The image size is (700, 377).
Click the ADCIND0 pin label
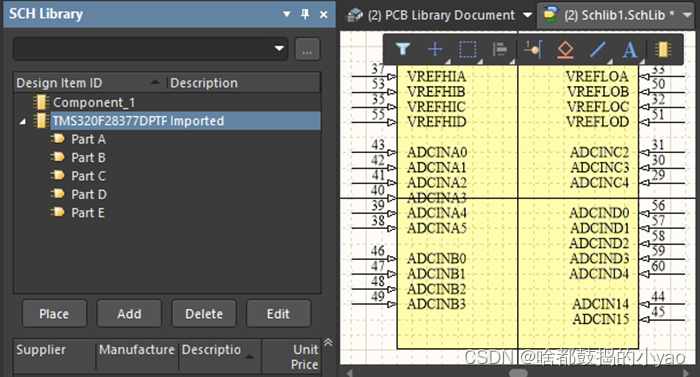pos(599,213)
